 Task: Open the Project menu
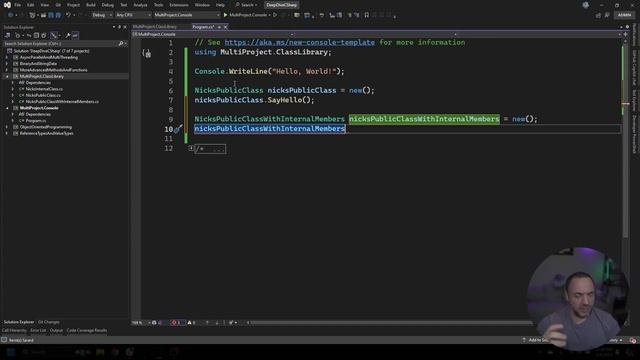[73, 5]
